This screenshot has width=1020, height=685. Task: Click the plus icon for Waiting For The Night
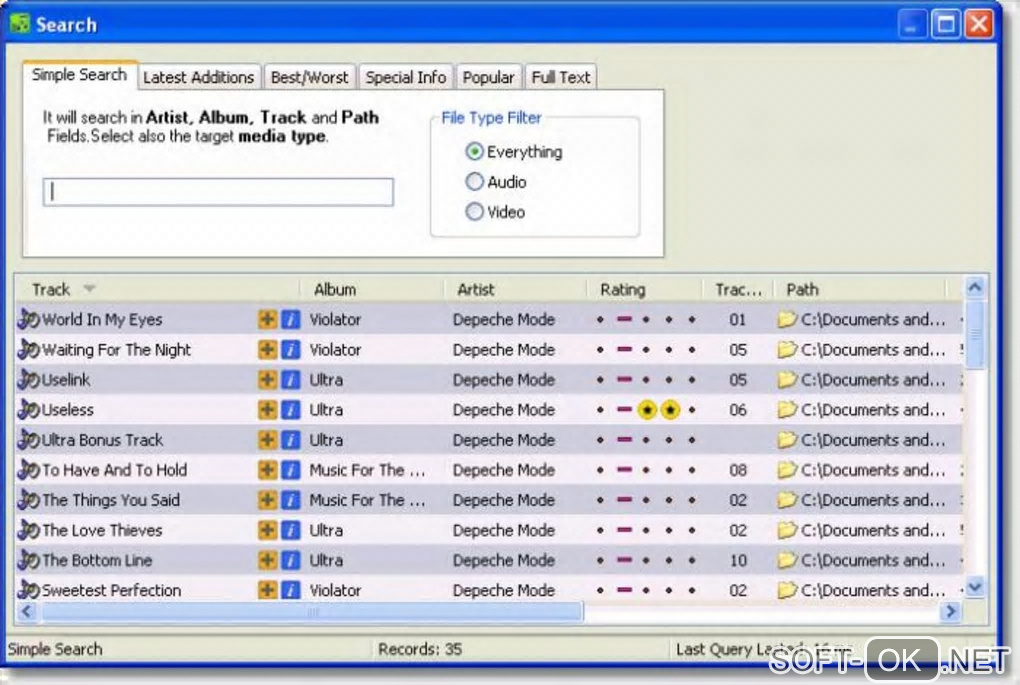[267, 349]
